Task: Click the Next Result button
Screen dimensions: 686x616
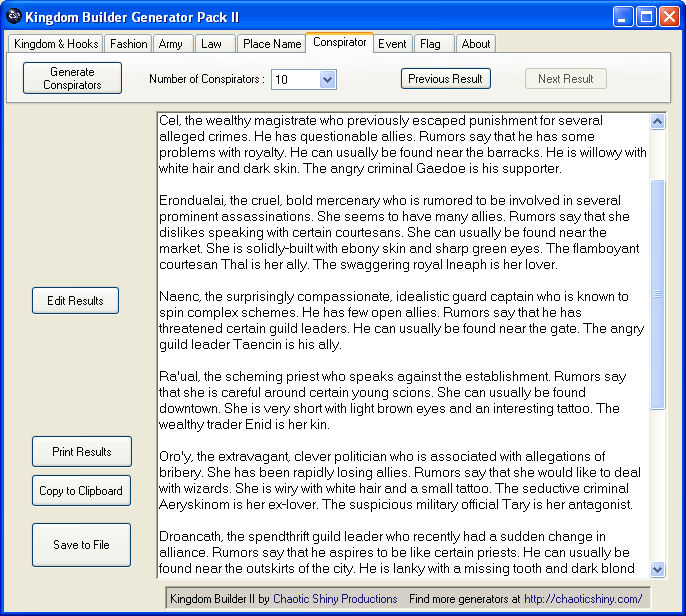Action: click(565, 79)
